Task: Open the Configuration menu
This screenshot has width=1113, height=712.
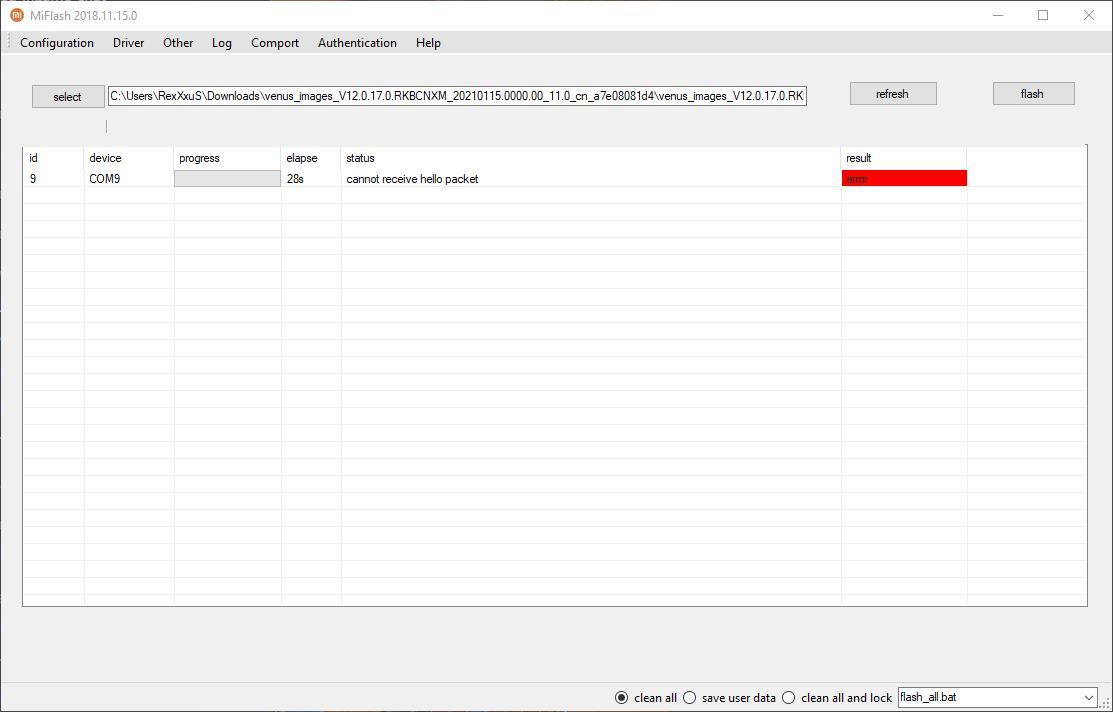Action: (57, 43)
